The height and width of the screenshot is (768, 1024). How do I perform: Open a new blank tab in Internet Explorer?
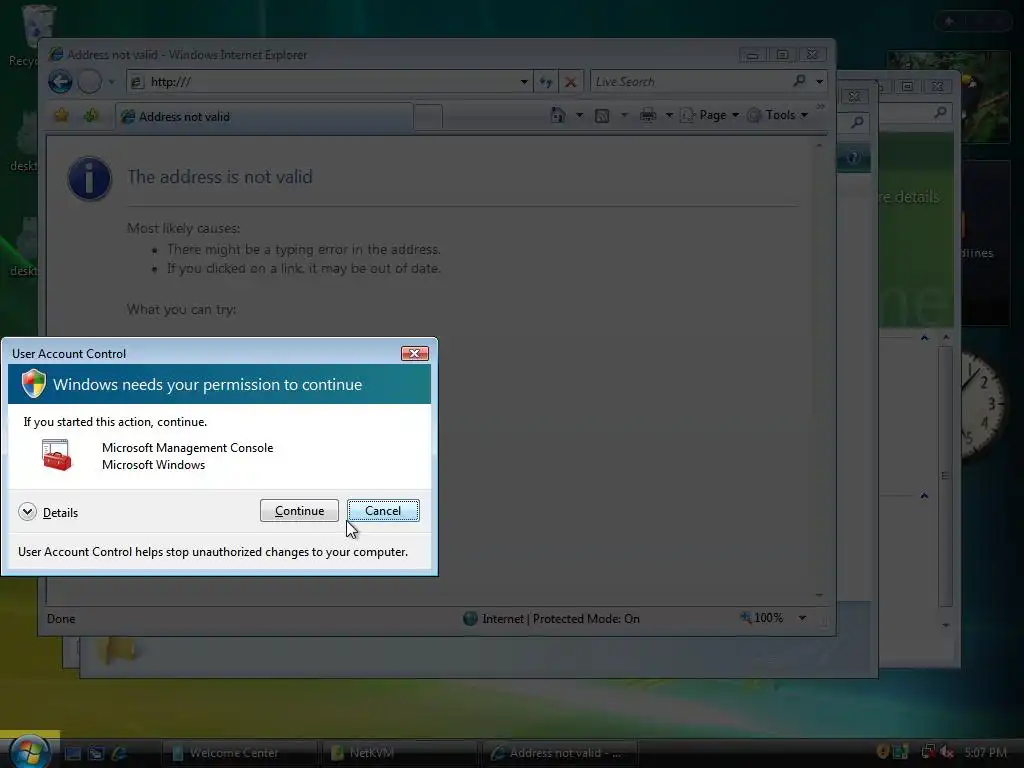(428, 117)
